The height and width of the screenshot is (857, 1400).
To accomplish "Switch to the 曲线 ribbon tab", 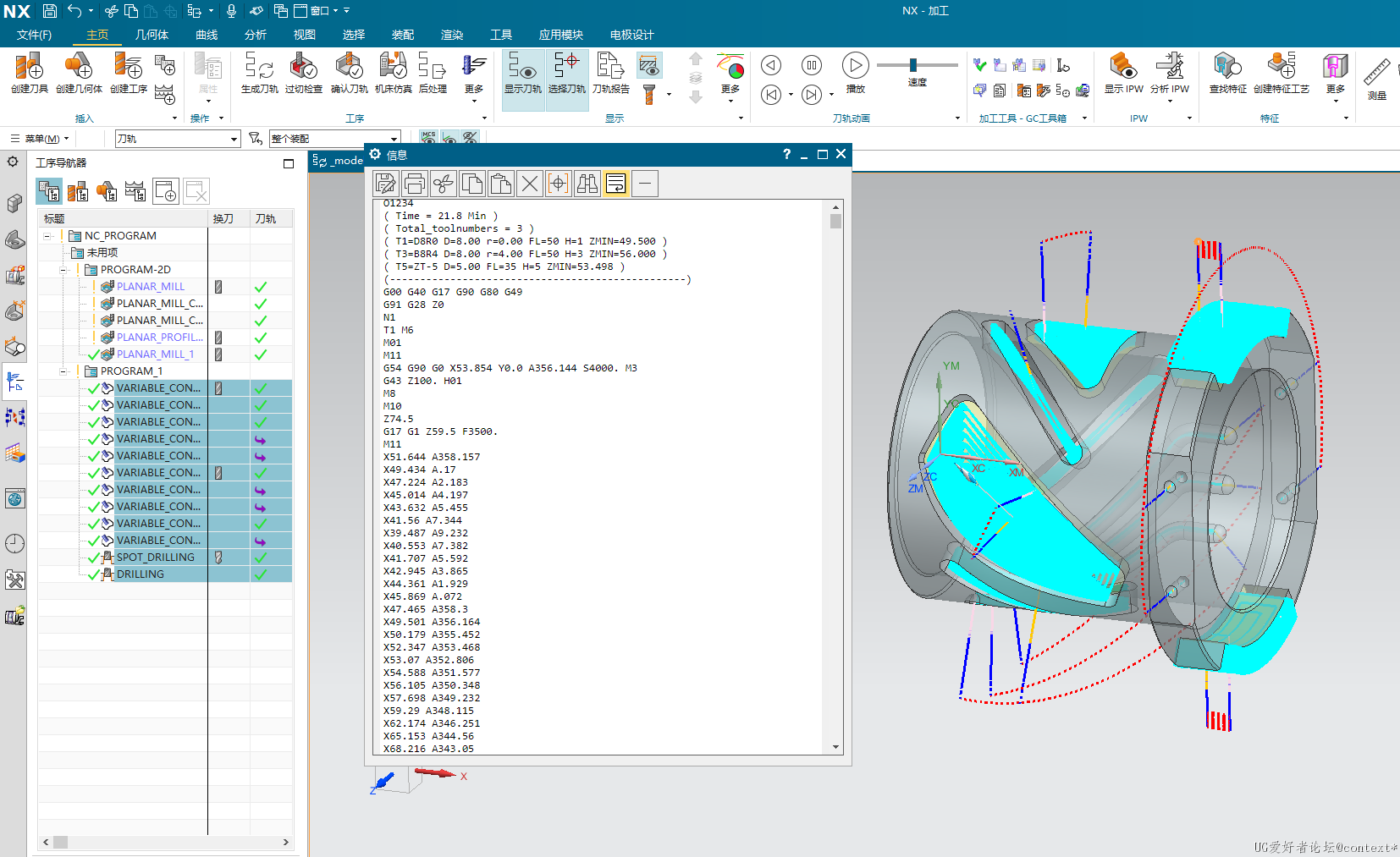I will (x=207, y=35).
